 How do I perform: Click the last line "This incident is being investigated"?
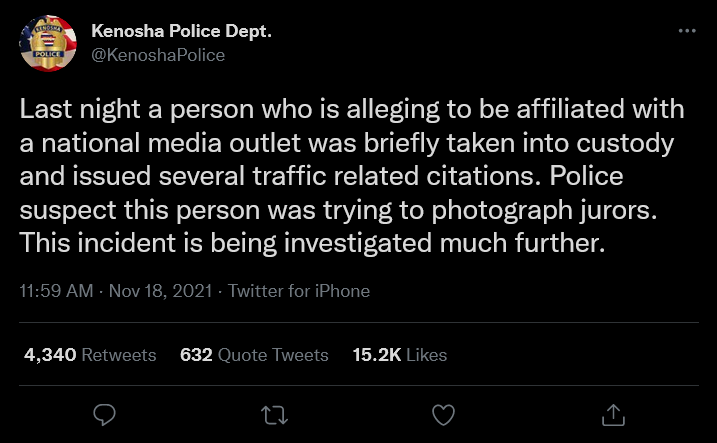click(313, 242)
